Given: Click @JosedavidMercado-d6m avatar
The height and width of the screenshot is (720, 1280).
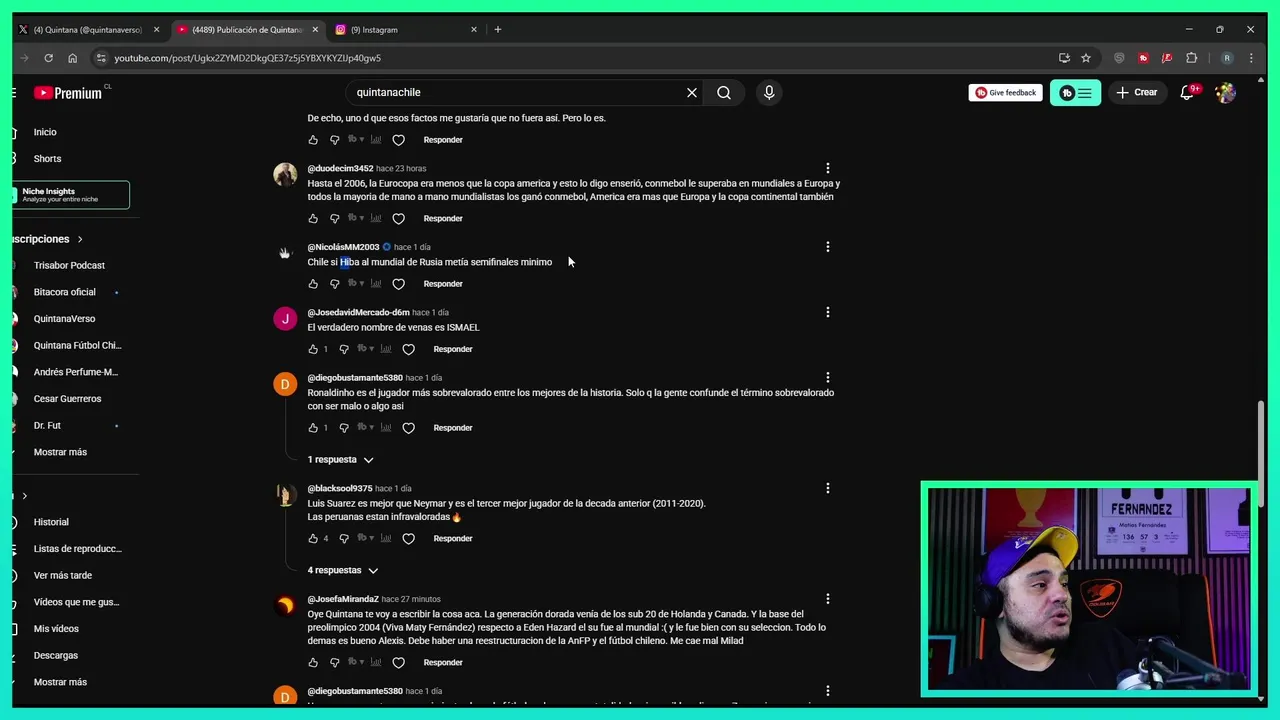Looking at the screenshot, I should coord(285,319).
